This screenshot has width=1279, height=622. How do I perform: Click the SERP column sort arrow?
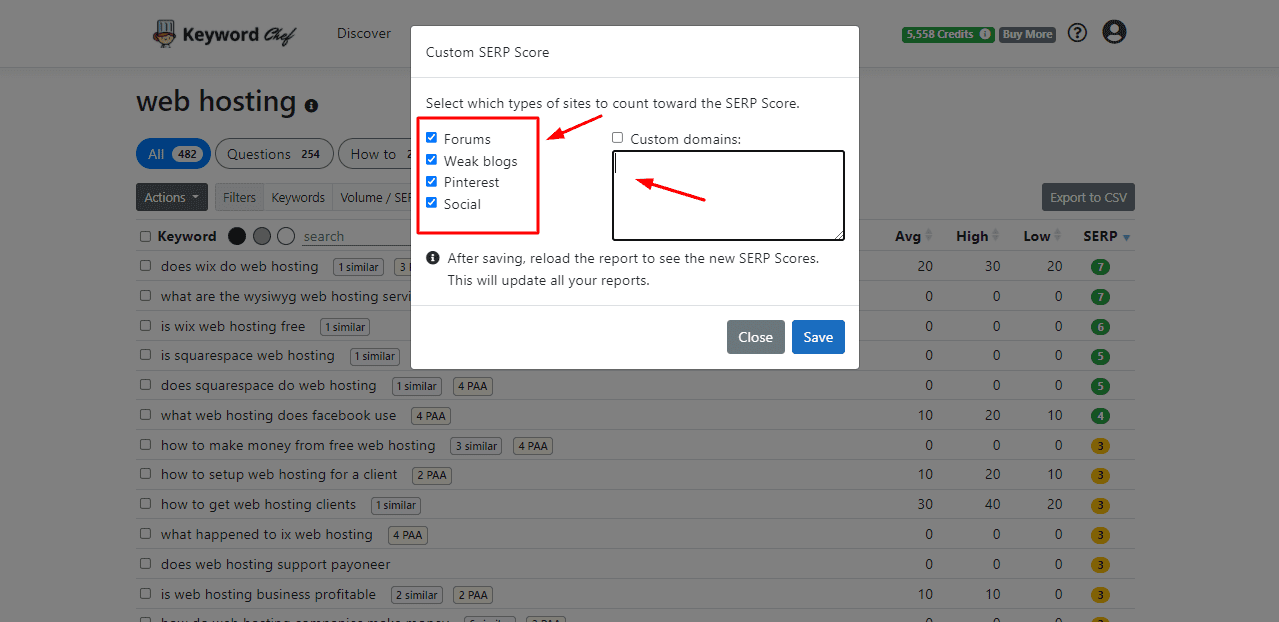[x=1127, y=237]
